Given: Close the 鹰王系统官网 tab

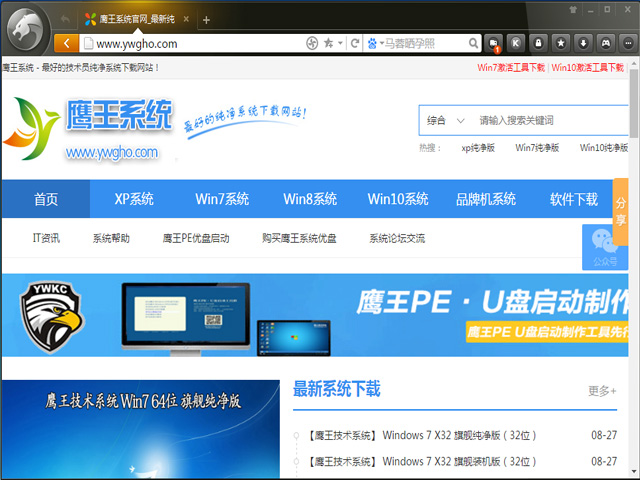Looking at the screenshot, I should 186,19.
